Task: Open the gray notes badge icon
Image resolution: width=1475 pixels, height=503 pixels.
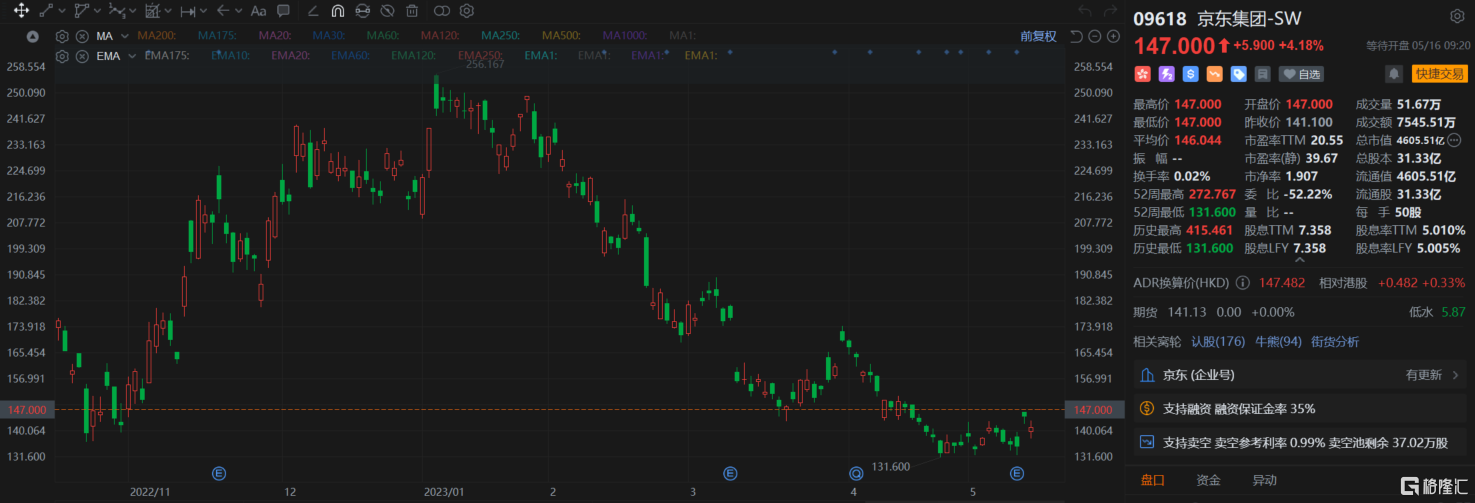Action: point(1262,73)
